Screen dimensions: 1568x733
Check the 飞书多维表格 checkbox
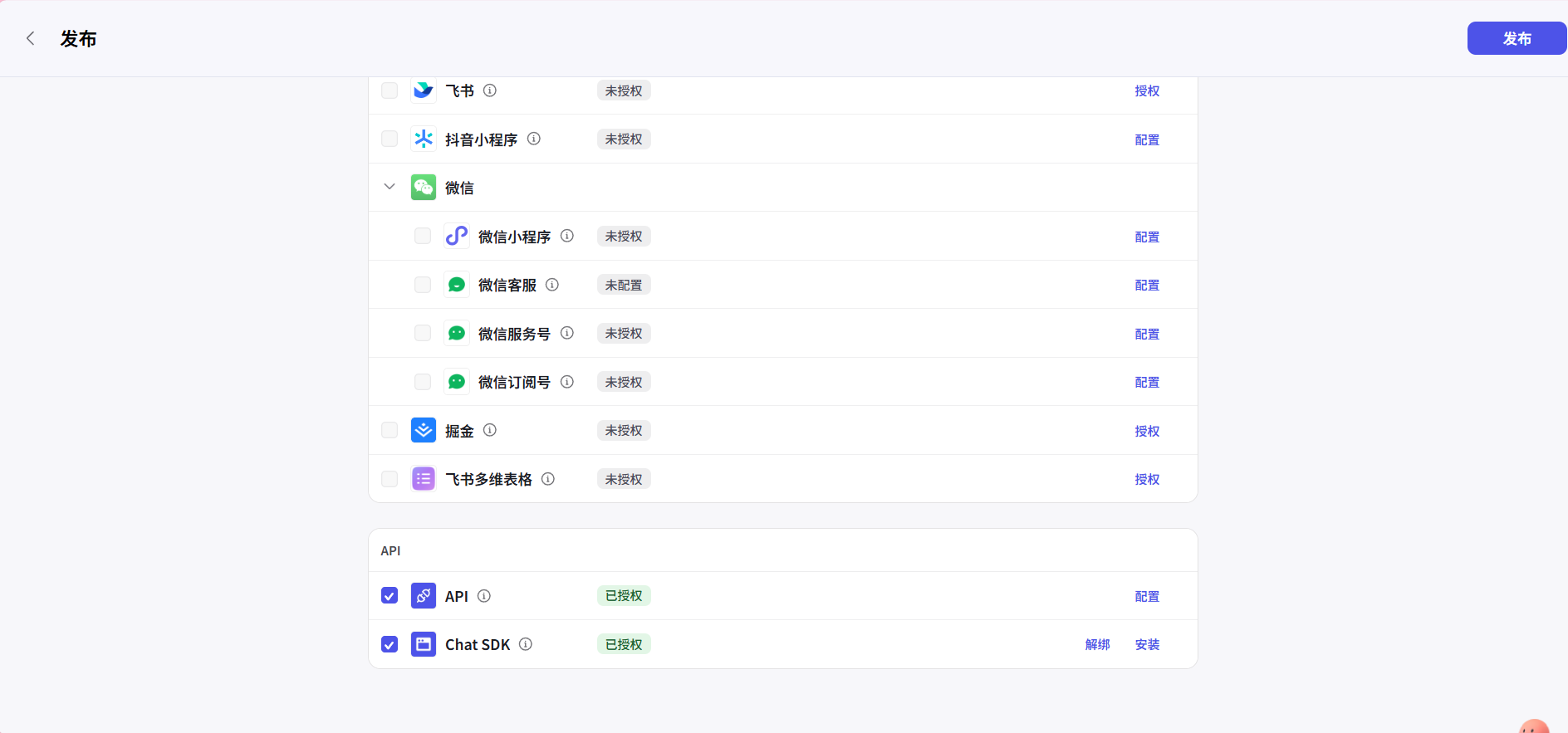(390, 479)
